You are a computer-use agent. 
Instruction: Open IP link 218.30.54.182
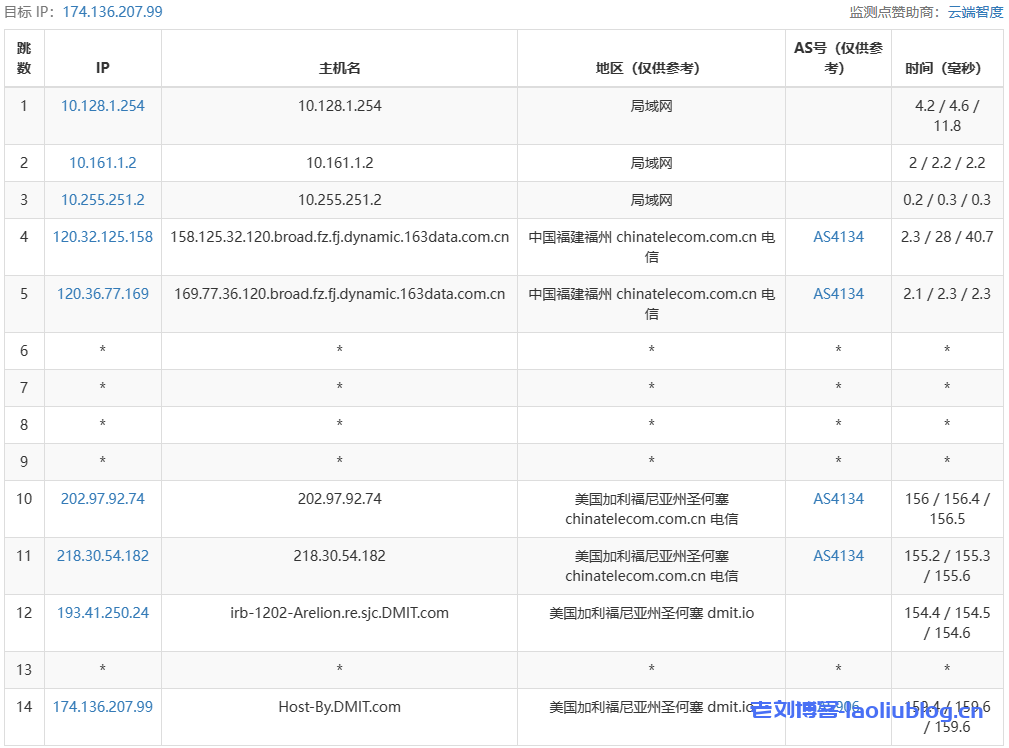(x=103, y=555)
